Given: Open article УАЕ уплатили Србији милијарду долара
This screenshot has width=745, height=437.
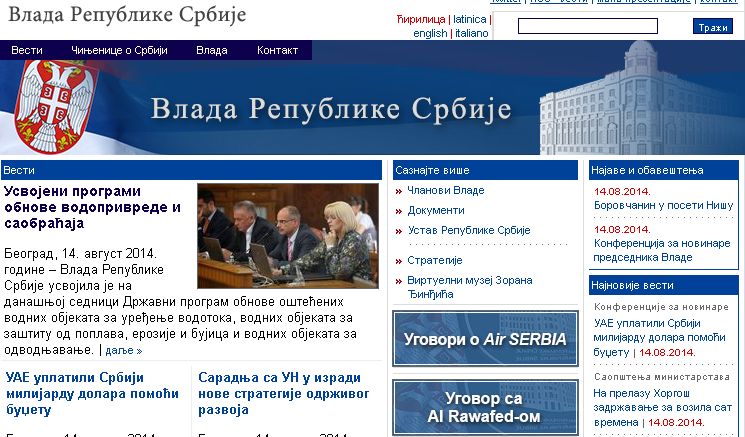Looking at the screenshot, I should coord(92,393).
